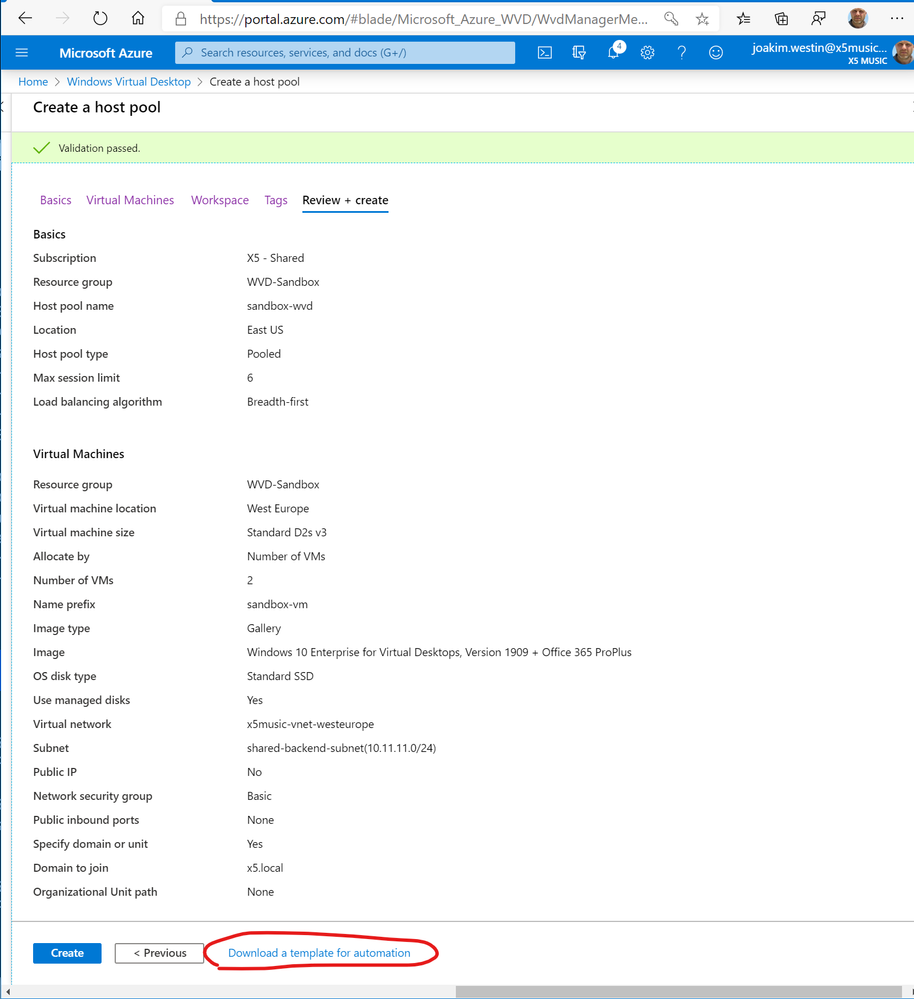The width and height of the screenshot is (914, 999).
Task: Click the 'X5 - Shared' subscription value
Action: [x=275, y=258]
